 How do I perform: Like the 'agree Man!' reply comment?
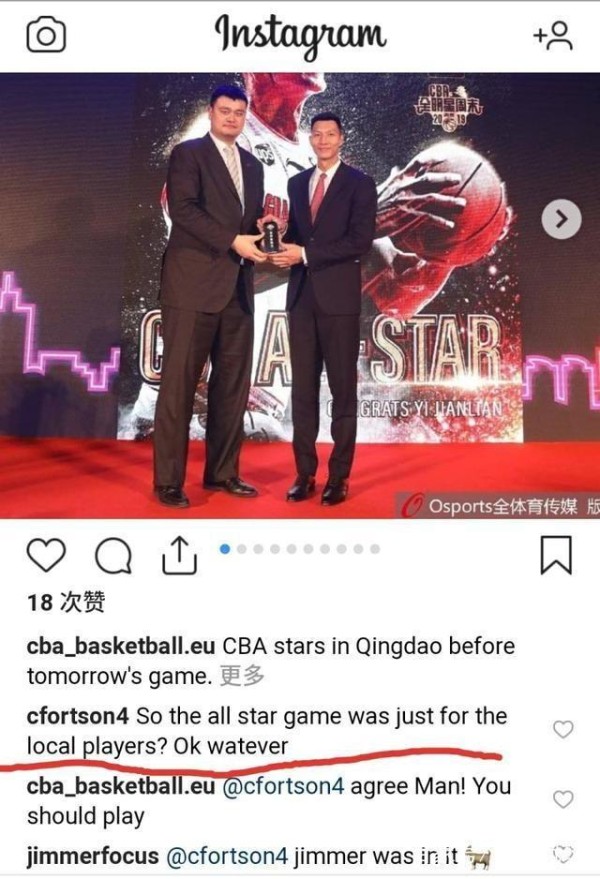563,799
